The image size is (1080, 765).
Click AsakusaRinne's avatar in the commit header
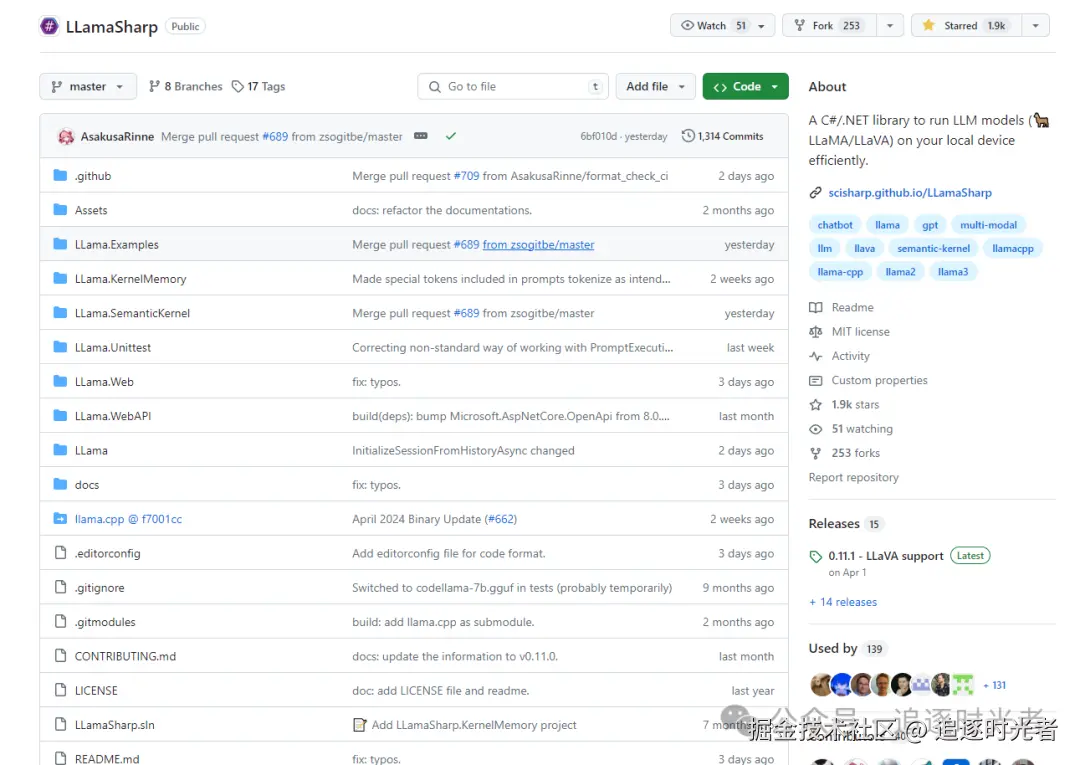pyautogui.click(x=65, y=136)
